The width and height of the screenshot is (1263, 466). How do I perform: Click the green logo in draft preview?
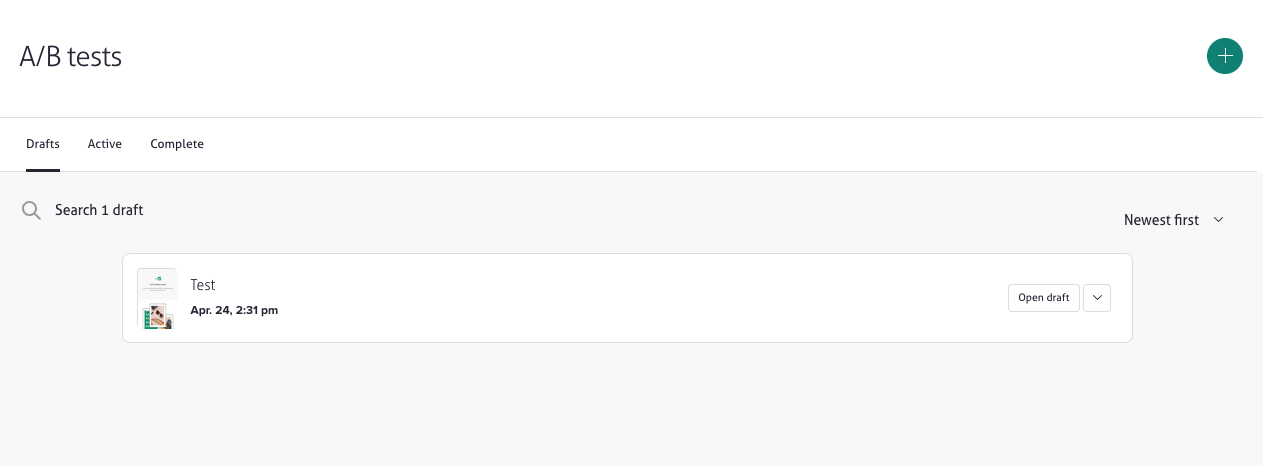[x=157, y=278]
